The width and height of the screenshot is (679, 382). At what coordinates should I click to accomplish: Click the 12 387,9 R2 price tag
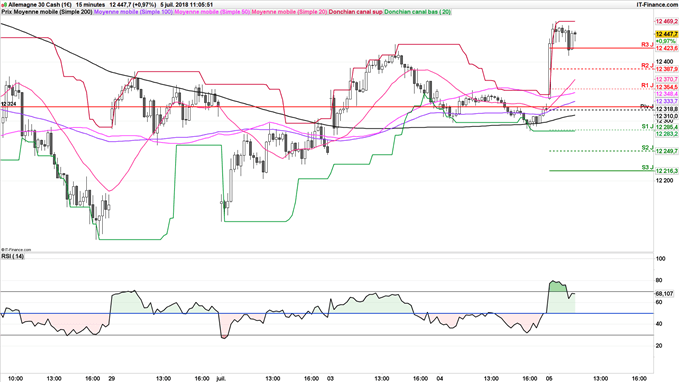(666, 69)
